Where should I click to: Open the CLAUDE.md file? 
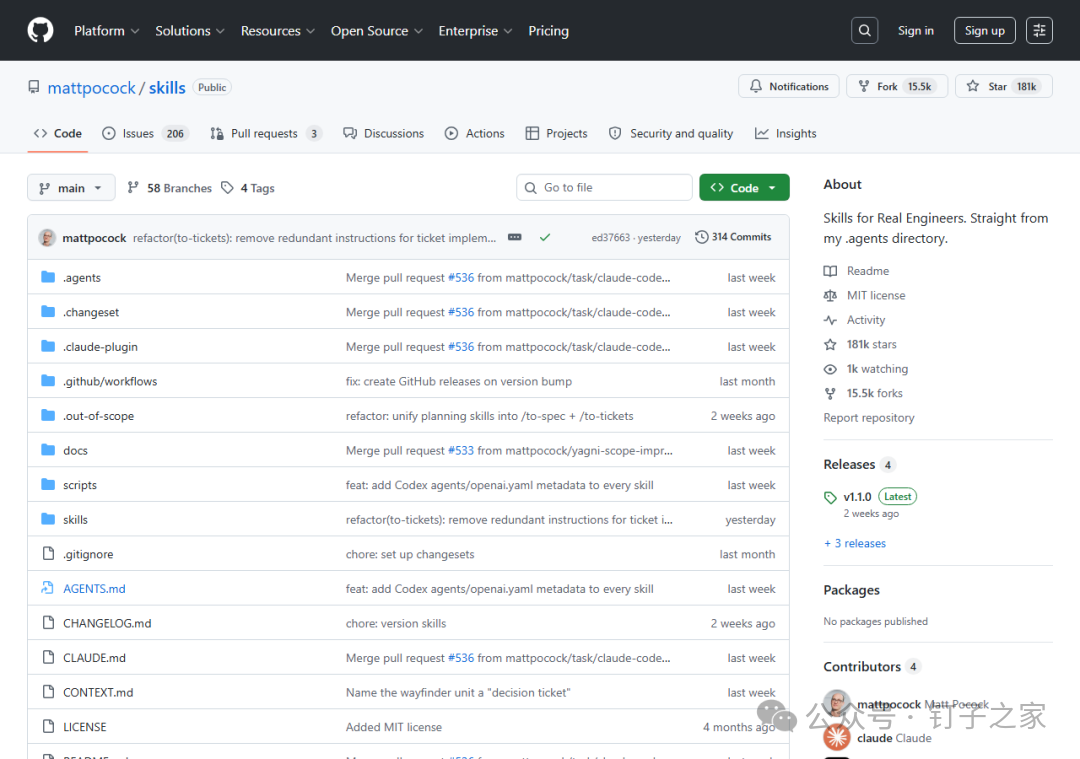94,658
